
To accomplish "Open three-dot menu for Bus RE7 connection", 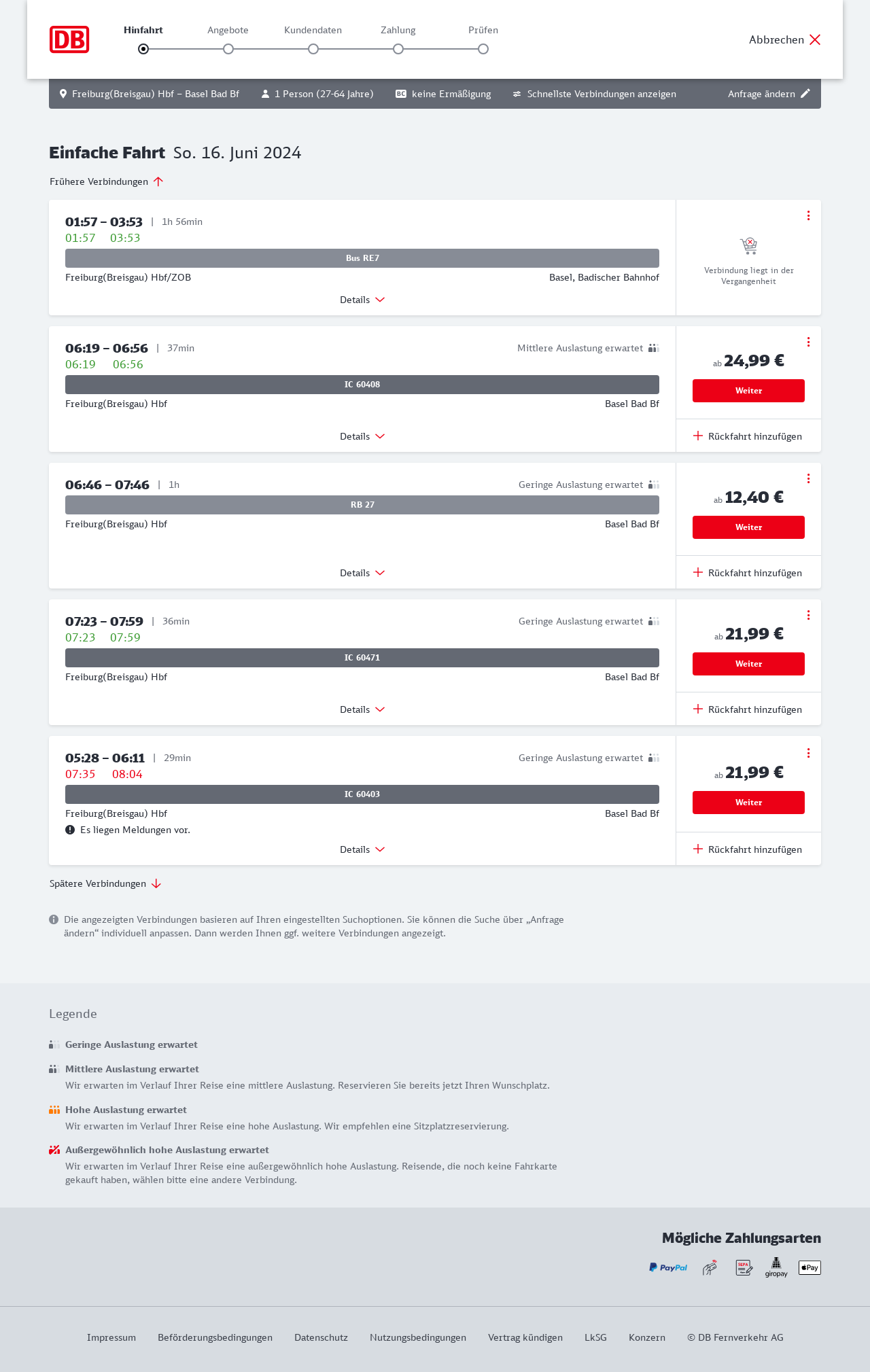I will [x=808, y=215].
